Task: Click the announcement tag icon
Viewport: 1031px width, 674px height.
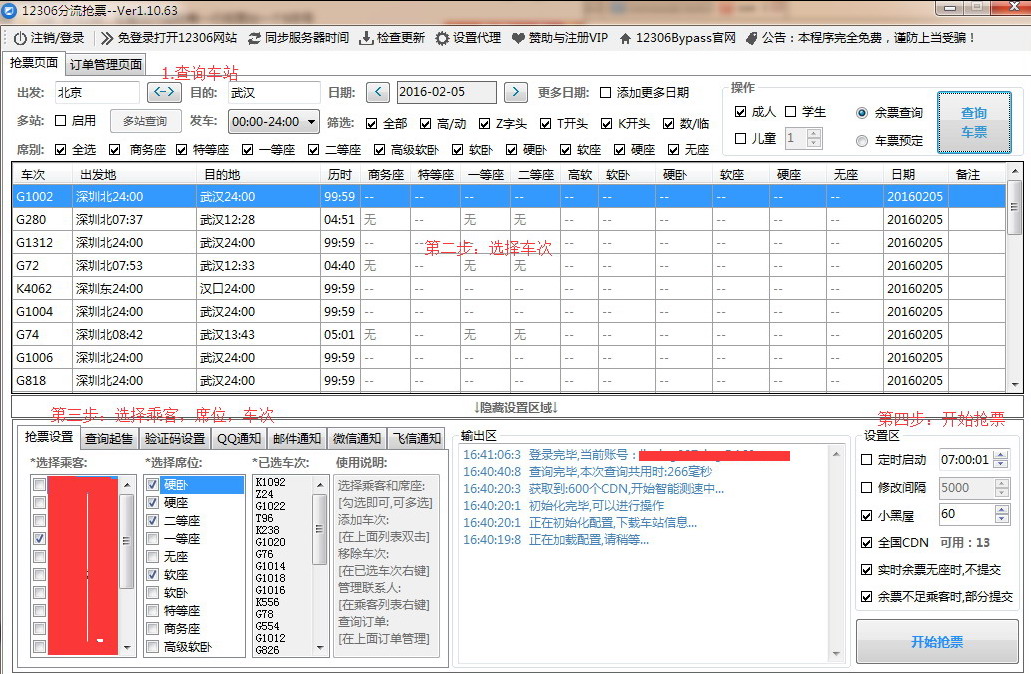Action: click(x=751, y=38)
